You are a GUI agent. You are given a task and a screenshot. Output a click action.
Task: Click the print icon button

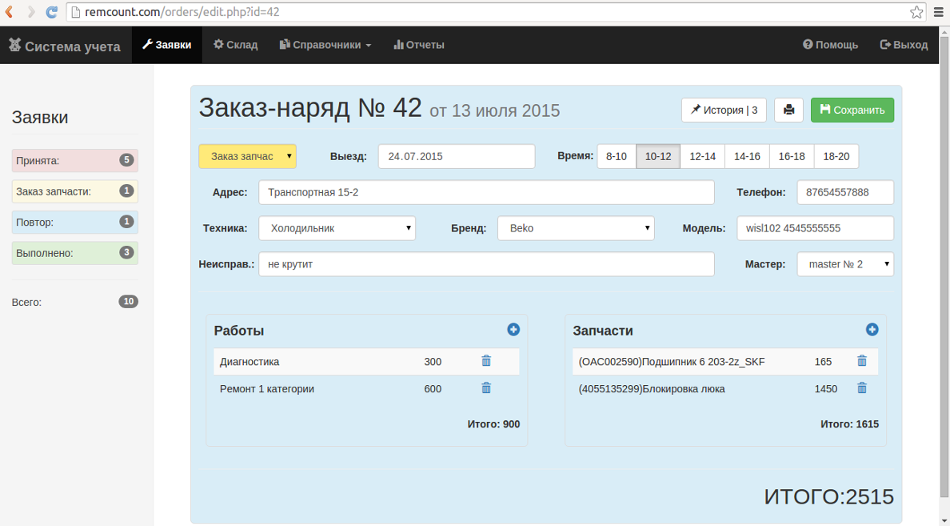pyautogui.click(x=788, y=110)
